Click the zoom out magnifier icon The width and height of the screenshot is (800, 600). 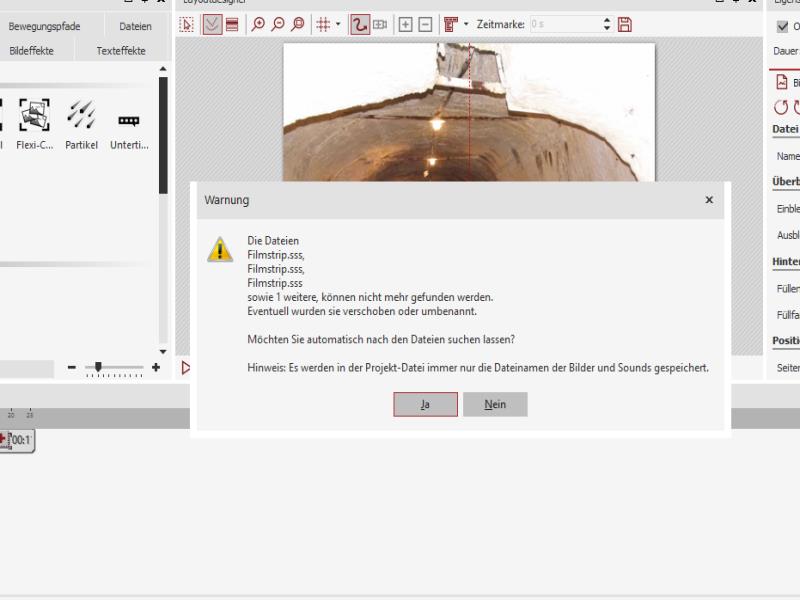[x=278, y=24]
